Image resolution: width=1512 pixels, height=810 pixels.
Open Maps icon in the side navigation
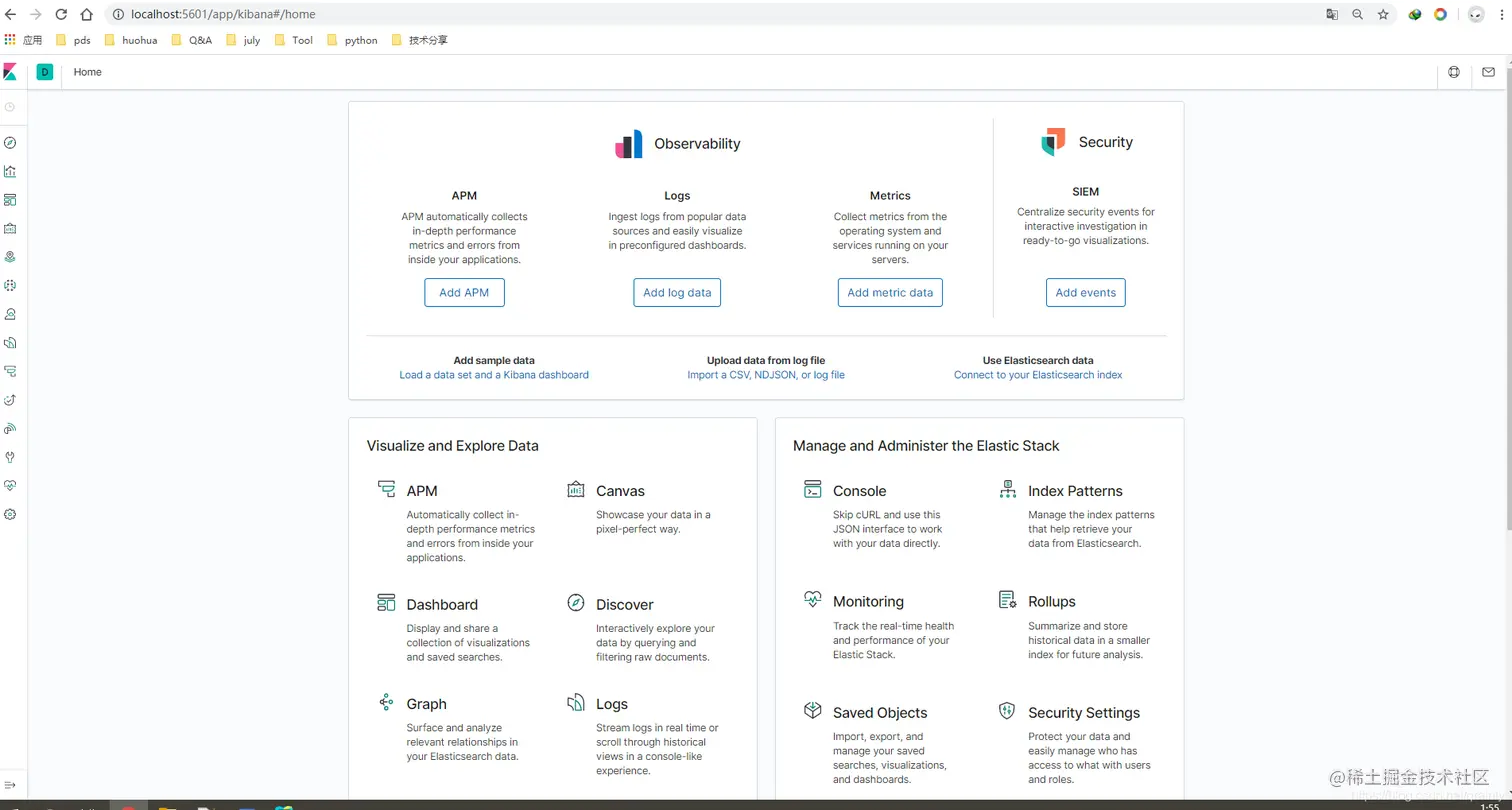(10, 257)
